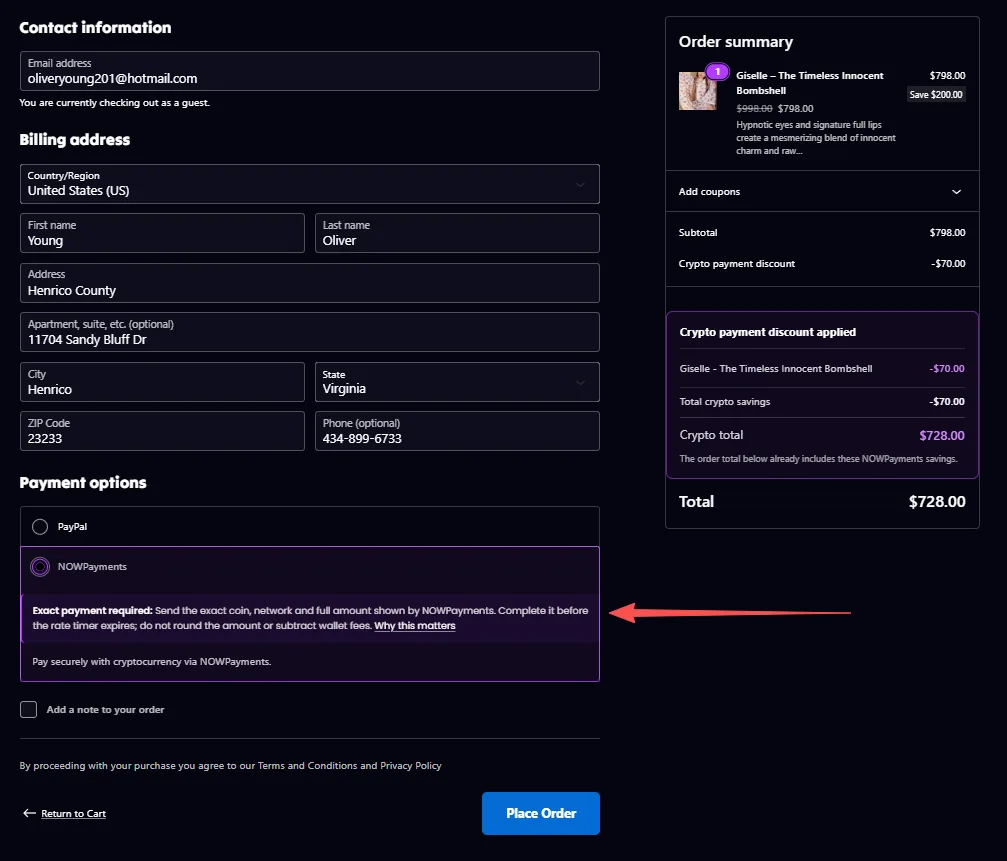Edit the Address field with Henrico County
1007x861 pixels.
pos(310,283)
